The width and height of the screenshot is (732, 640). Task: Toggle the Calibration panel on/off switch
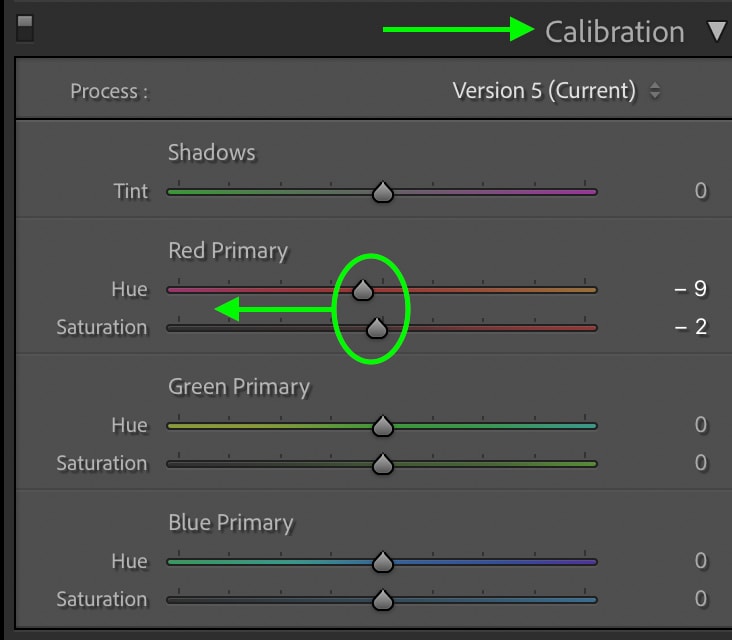25,28
